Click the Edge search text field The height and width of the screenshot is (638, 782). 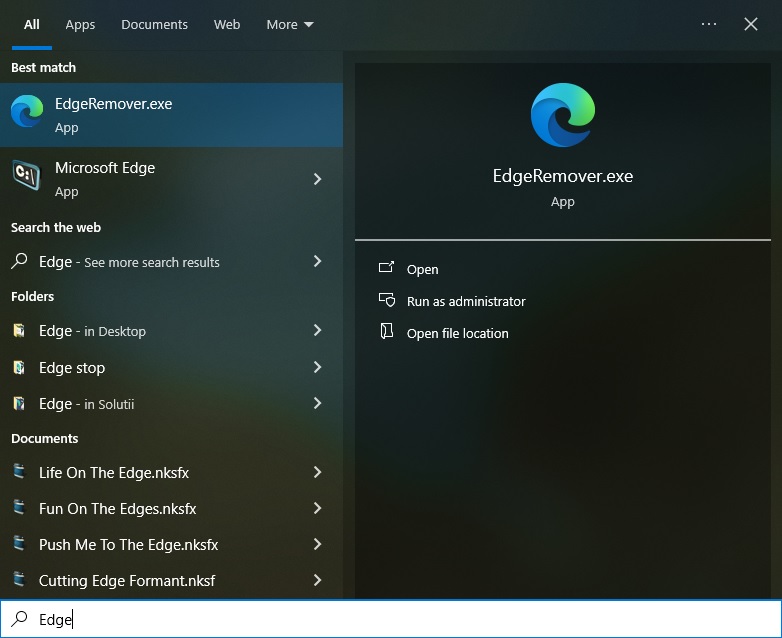tap(400, 620)
